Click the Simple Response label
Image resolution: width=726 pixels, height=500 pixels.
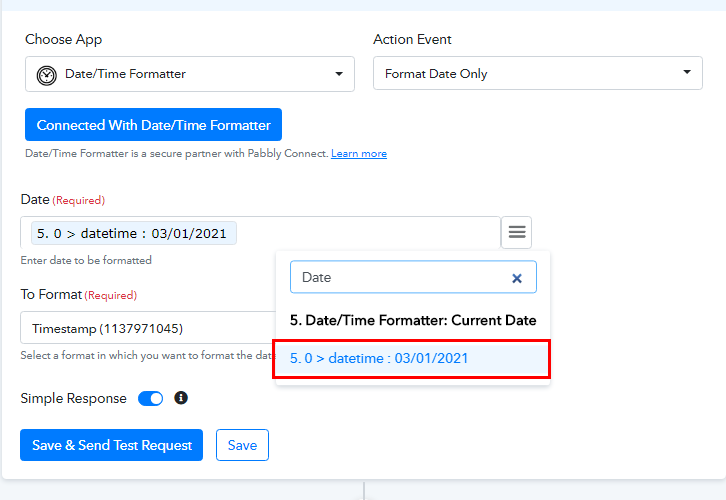point(73,399)
